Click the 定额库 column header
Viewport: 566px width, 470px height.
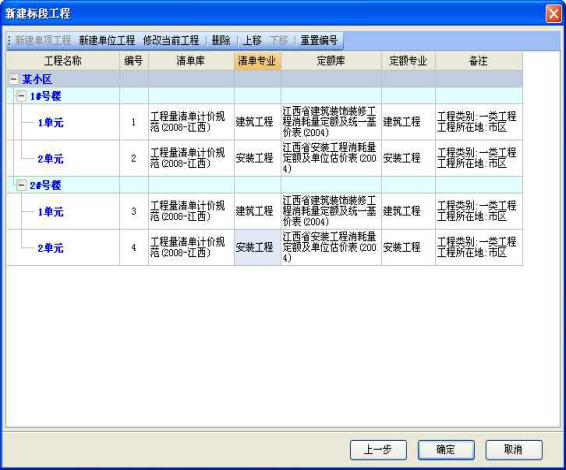point(331,61)
